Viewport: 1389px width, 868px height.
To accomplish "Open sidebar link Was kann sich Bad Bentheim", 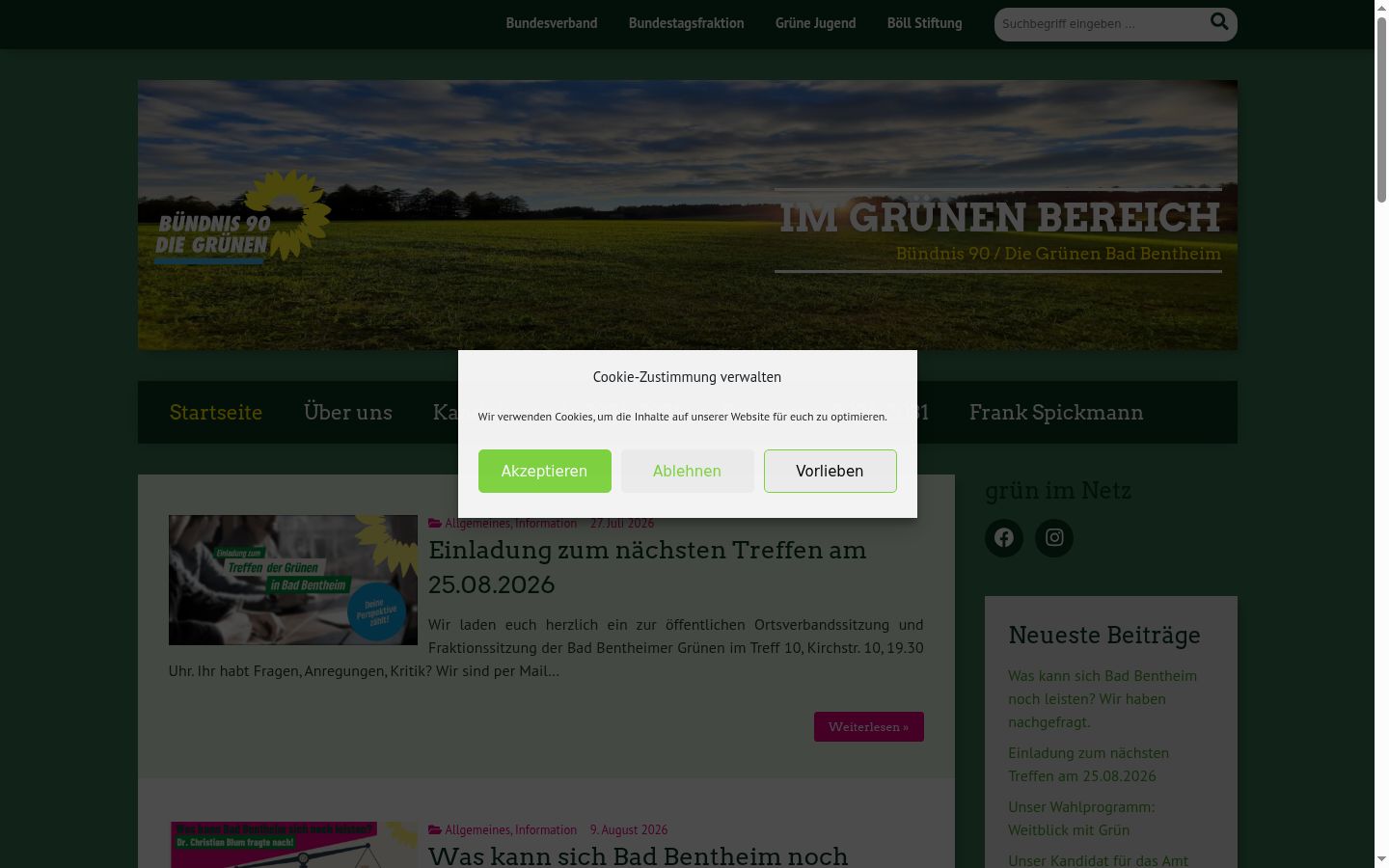I will (x=1103, y=698).
